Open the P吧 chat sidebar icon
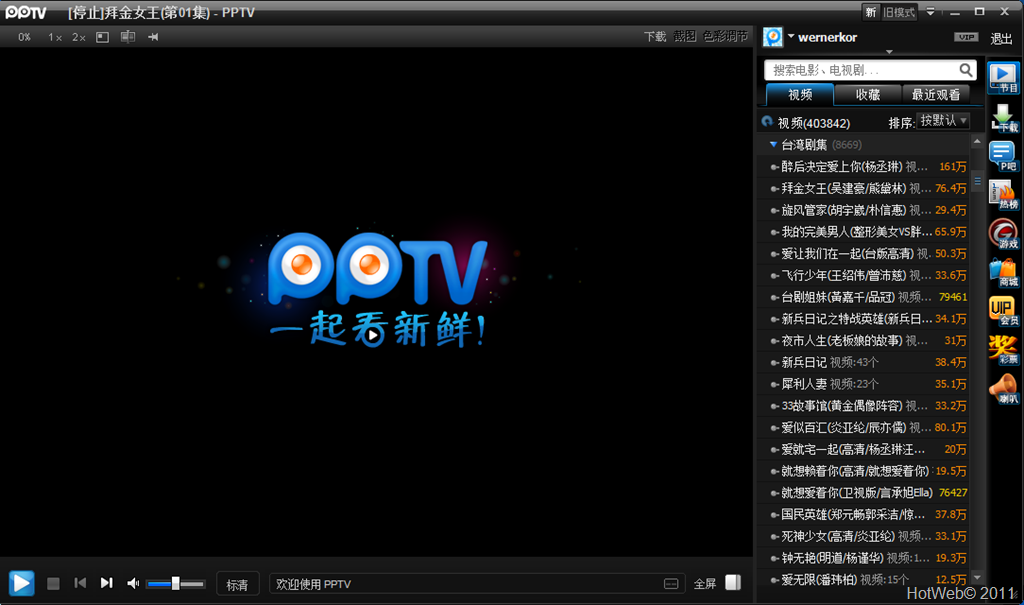Viewport: 1024px width, 605px height. tap(1004, 157)
